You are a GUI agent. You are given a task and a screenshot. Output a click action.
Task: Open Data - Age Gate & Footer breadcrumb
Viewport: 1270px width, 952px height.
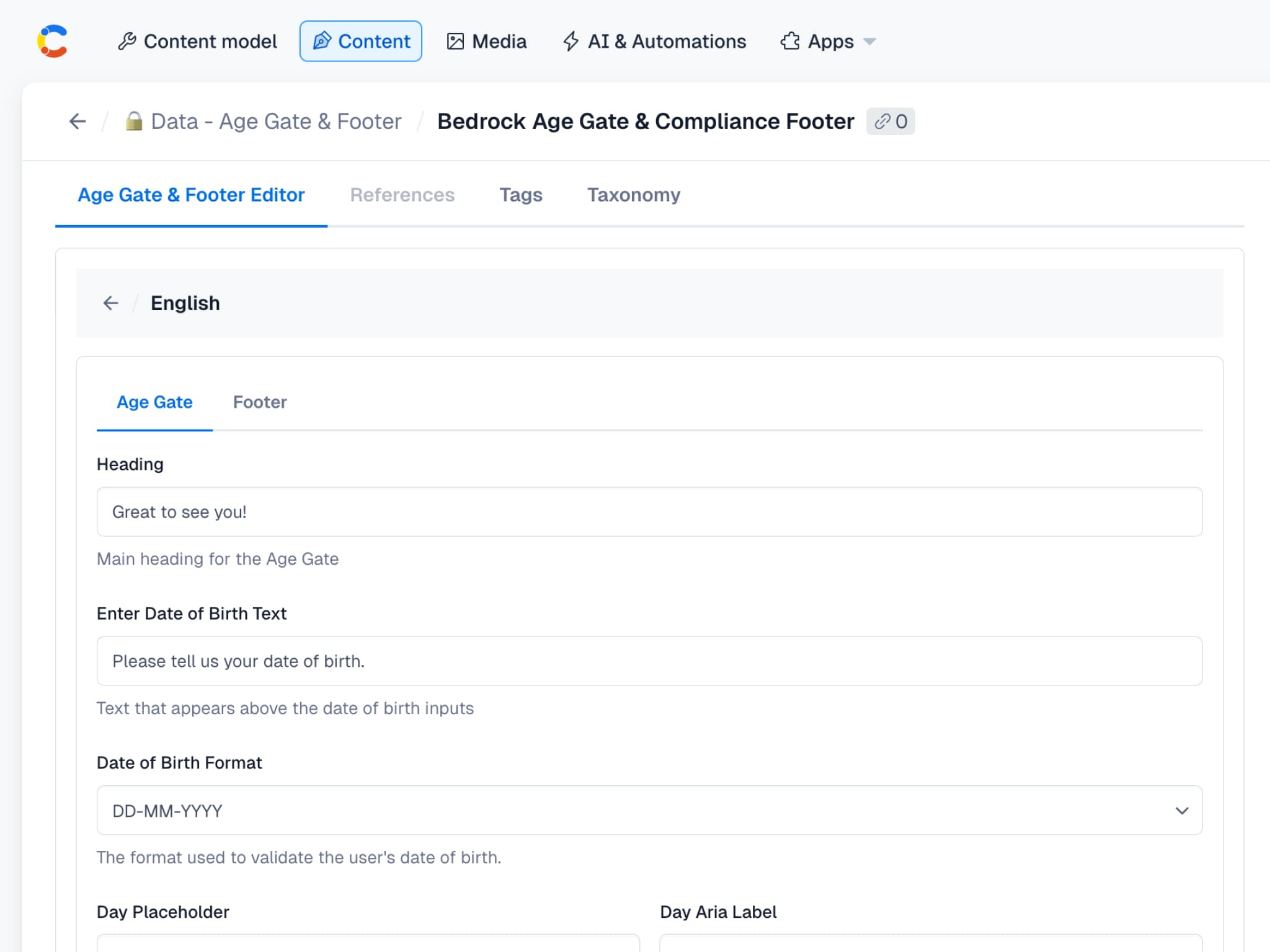[x=276, y=121]
